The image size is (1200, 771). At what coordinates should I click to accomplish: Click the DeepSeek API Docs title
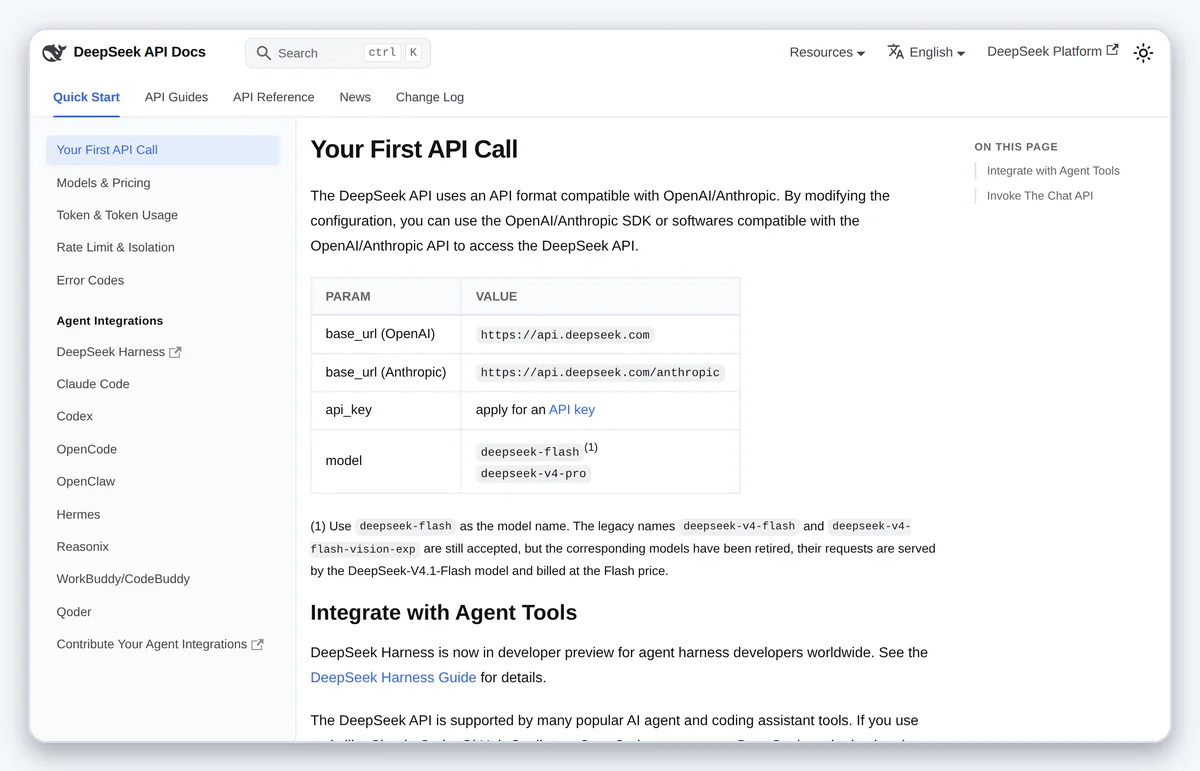pyautogui.click(x=139, y=52)
